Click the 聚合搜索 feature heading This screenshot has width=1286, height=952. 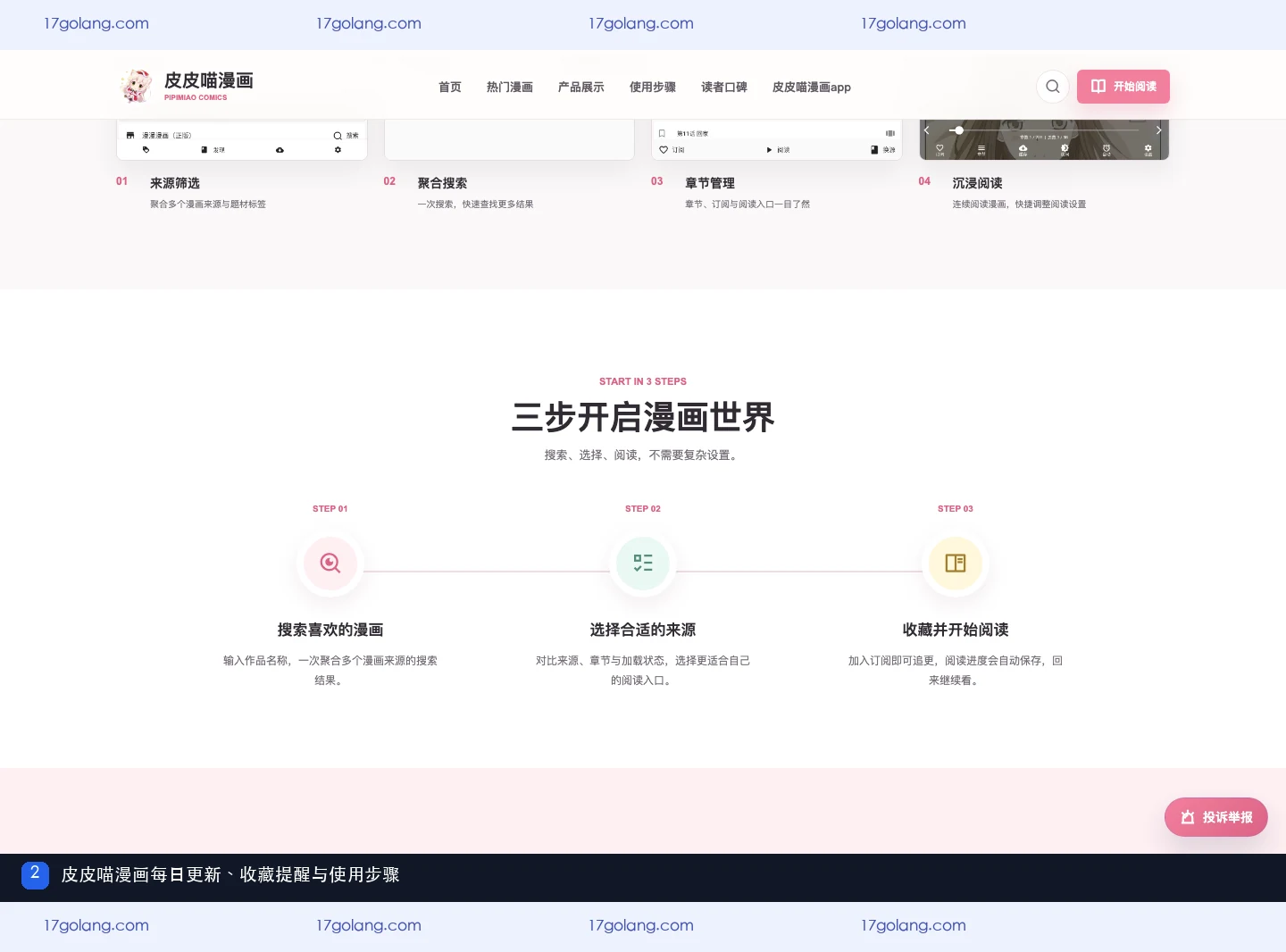coord(443,183)
